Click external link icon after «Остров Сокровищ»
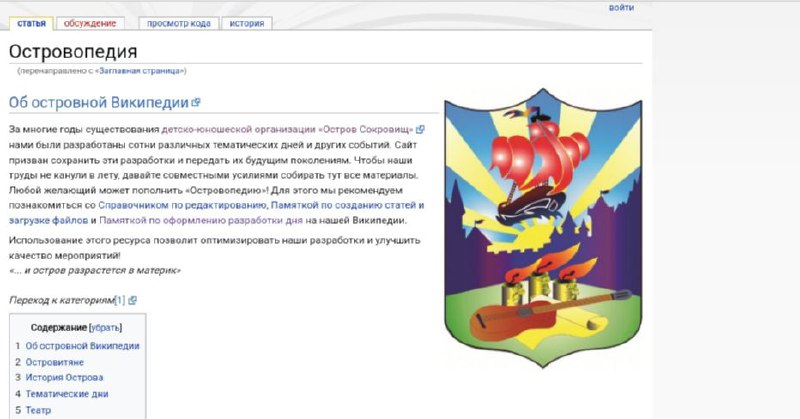Screen dimensions: 800x419 [x=420, y=130]
